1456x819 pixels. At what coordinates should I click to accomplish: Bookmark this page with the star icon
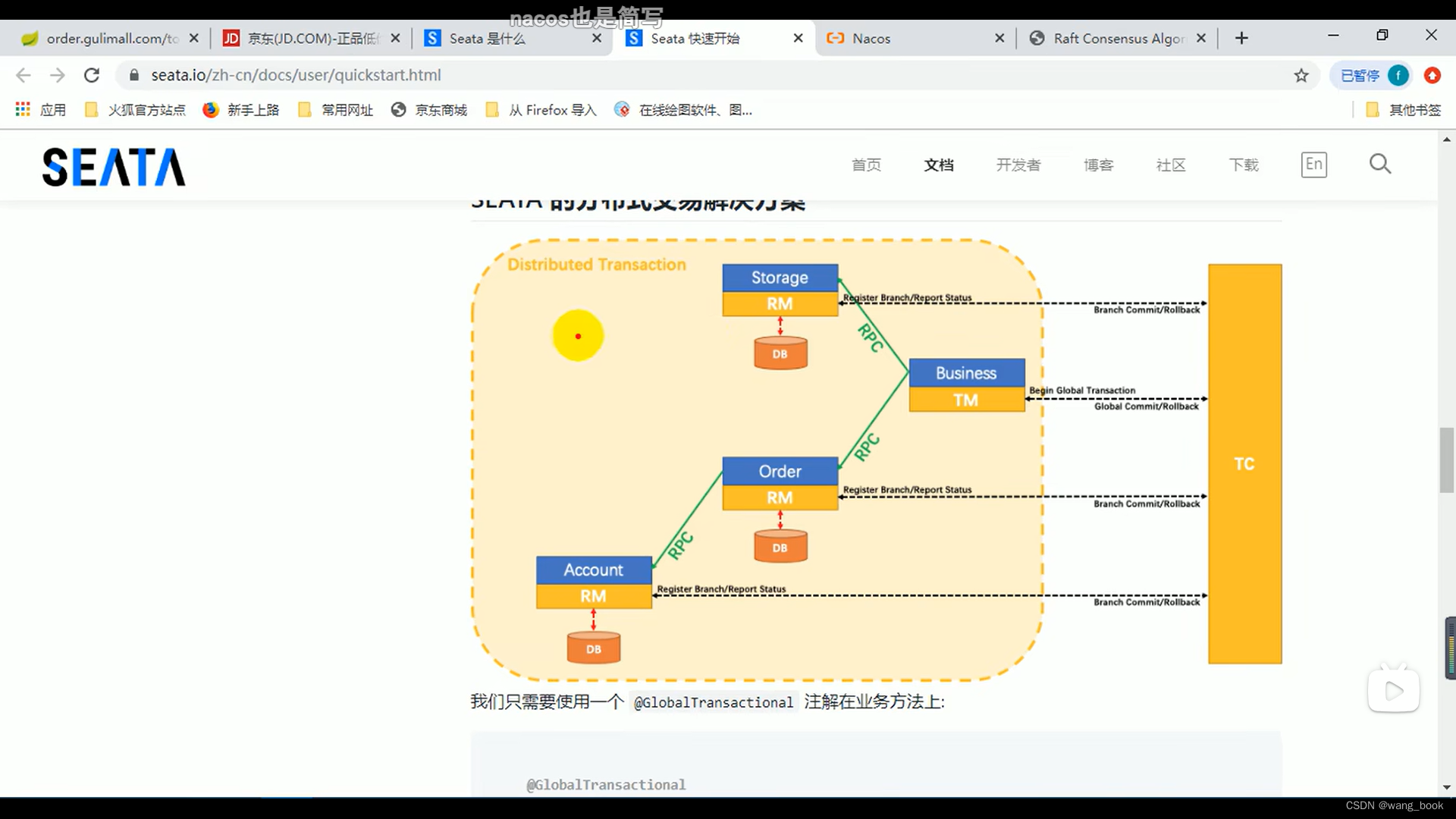click(x=1301, y=75)
